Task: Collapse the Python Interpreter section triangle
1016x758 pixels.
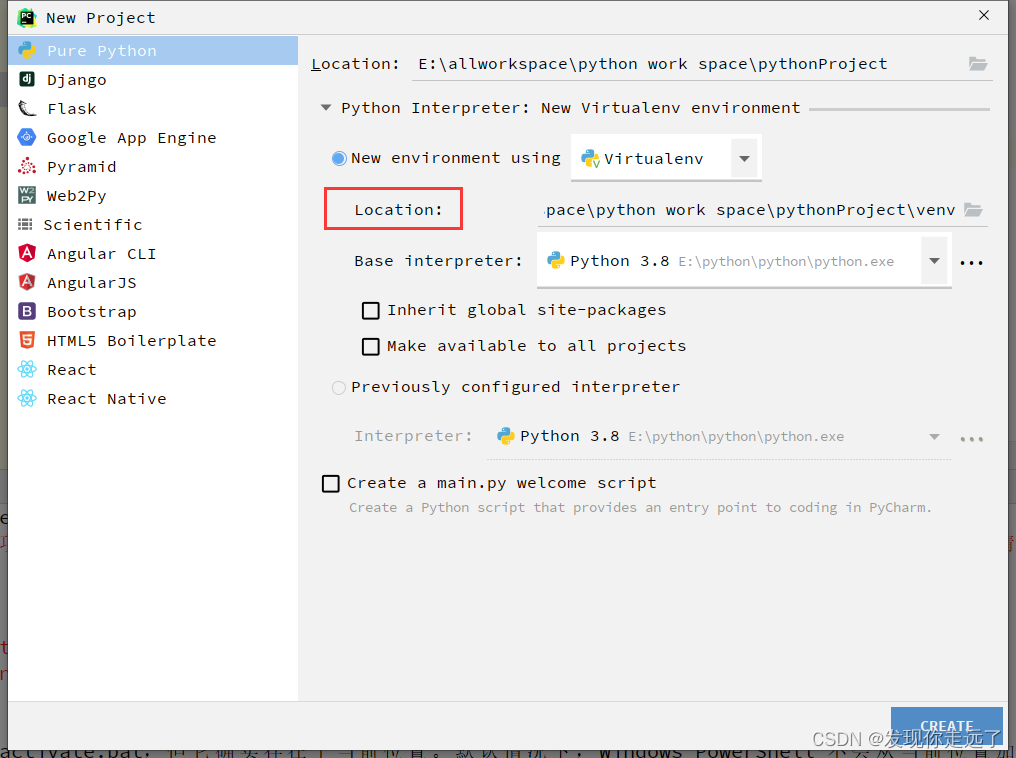Action: (326, 108)
